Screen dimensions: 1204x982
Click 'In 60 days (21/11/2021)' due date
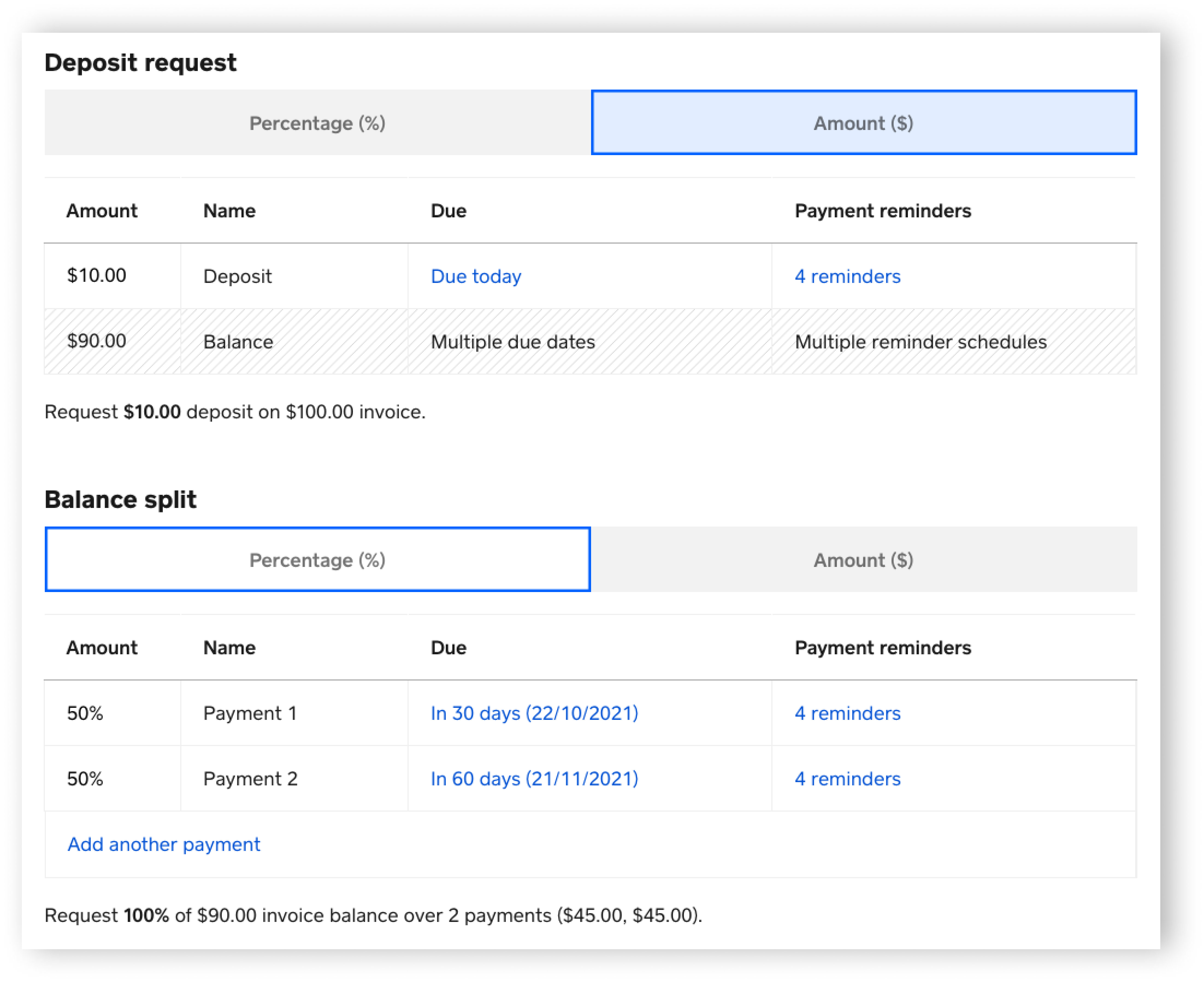pos(534,778)
